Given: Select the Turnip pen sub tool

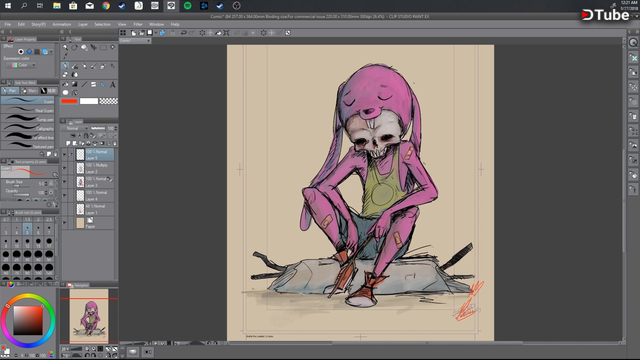Looking at the screenshot, I should pos(28,118).
